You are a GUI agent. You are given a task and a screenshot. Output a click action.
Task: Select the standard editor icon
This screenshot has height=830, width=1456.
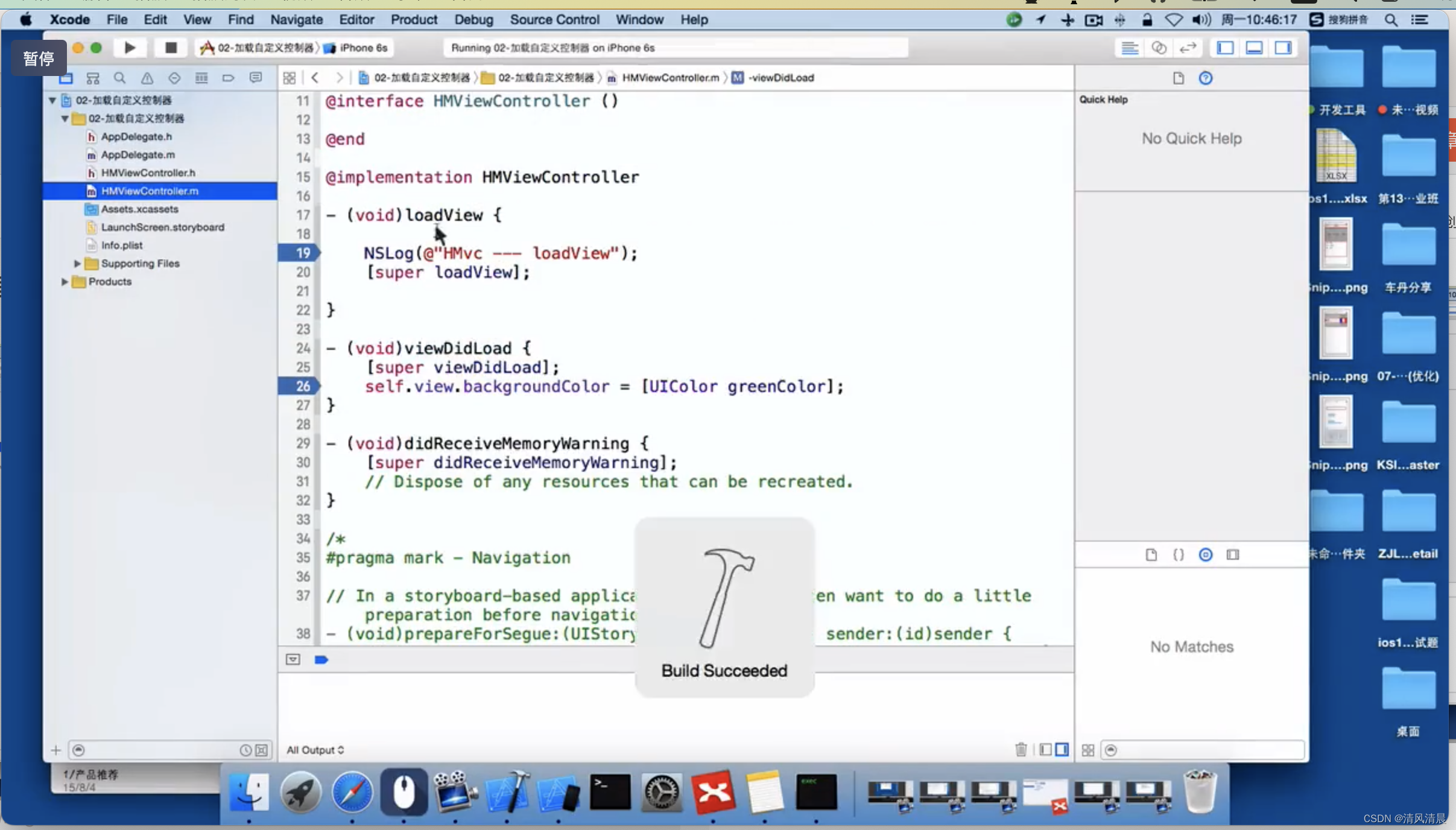tap(1130, 48)
